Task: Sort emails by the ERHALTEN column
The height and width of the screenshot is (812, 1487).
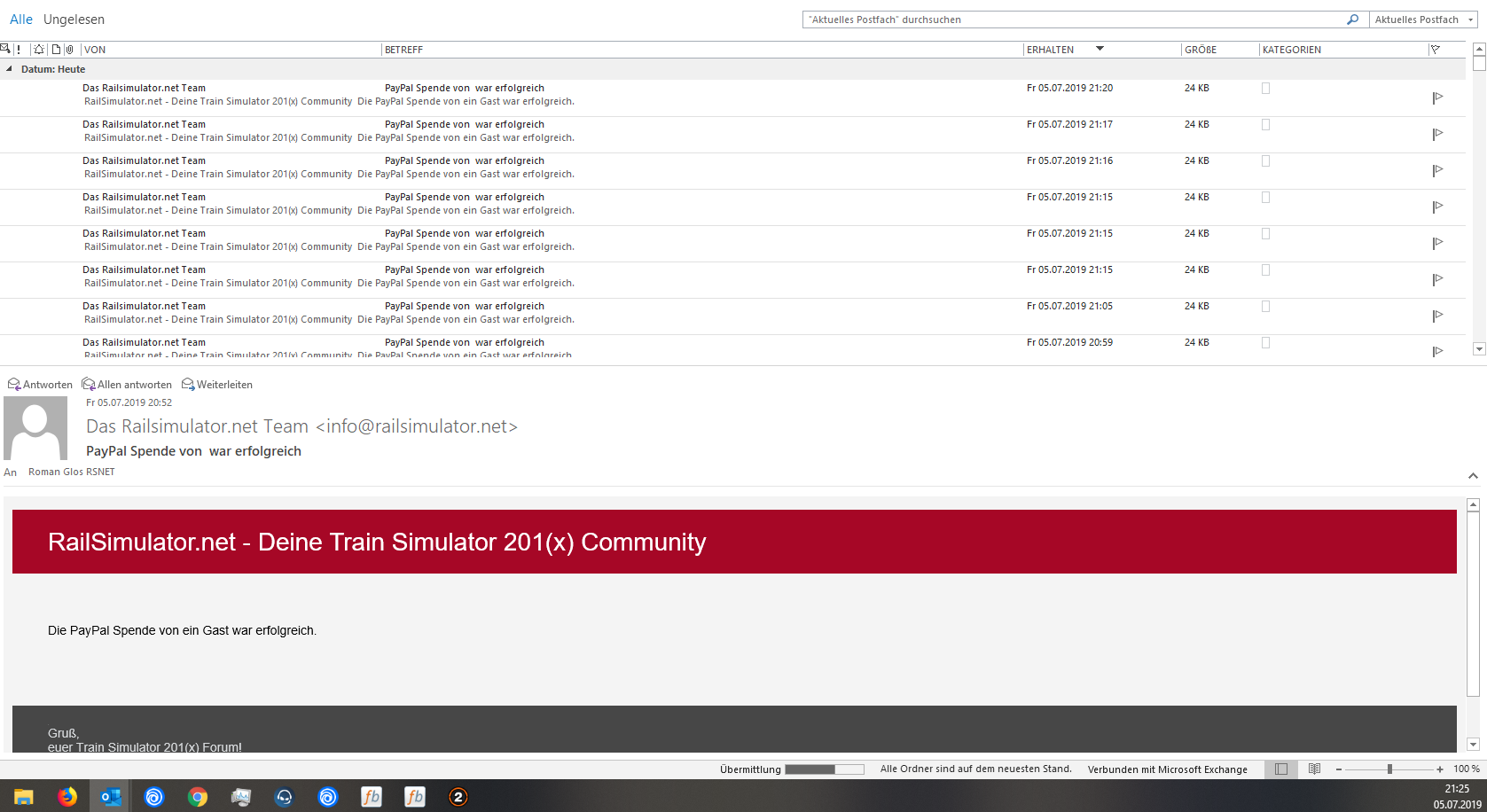Action: tap(1050, 50)
